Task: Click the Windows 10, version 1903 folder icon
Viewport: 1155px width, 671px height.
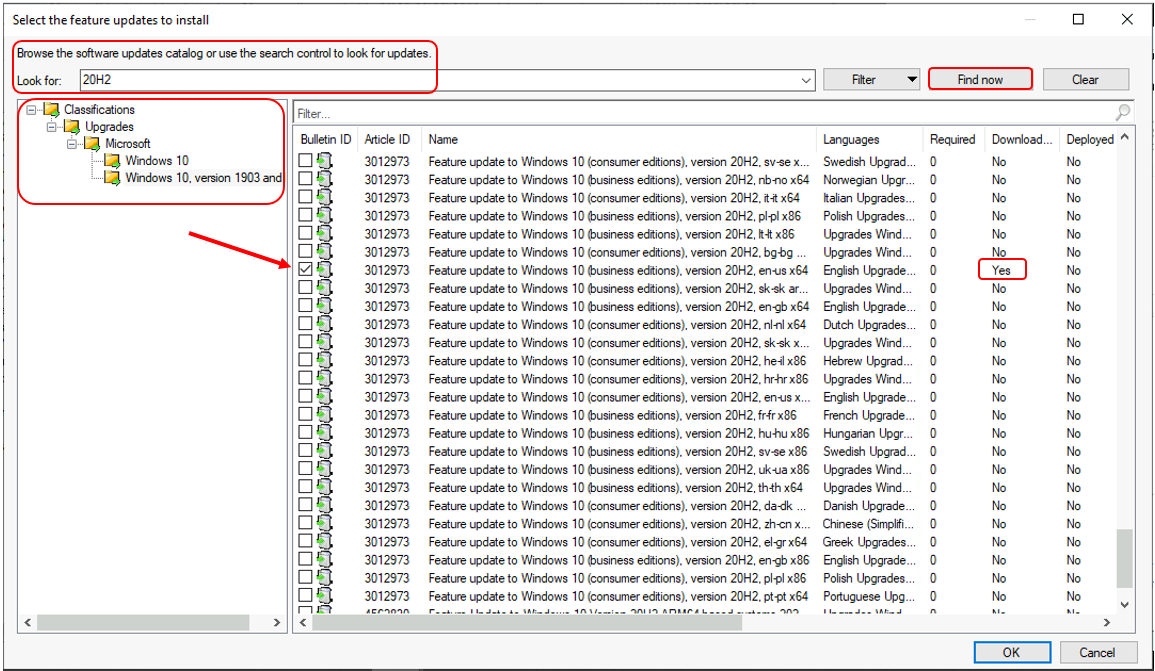Action: (113, 178)
